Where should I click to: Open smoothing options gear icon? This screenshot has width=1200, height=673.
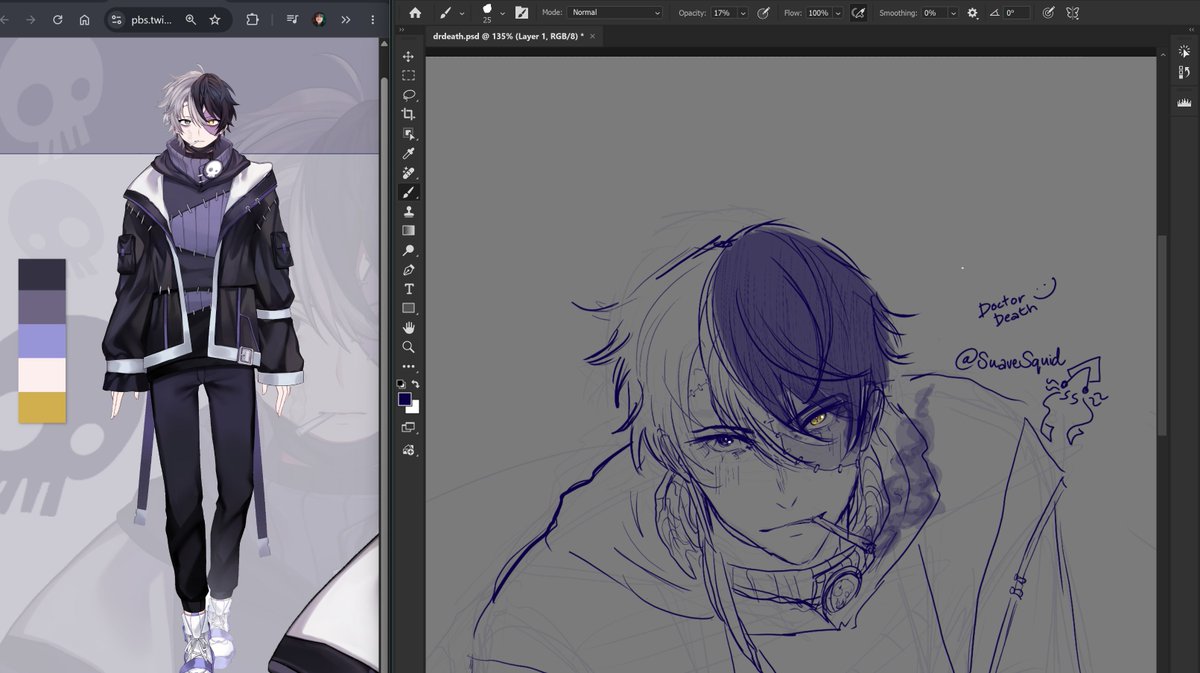tap(972, 13)
